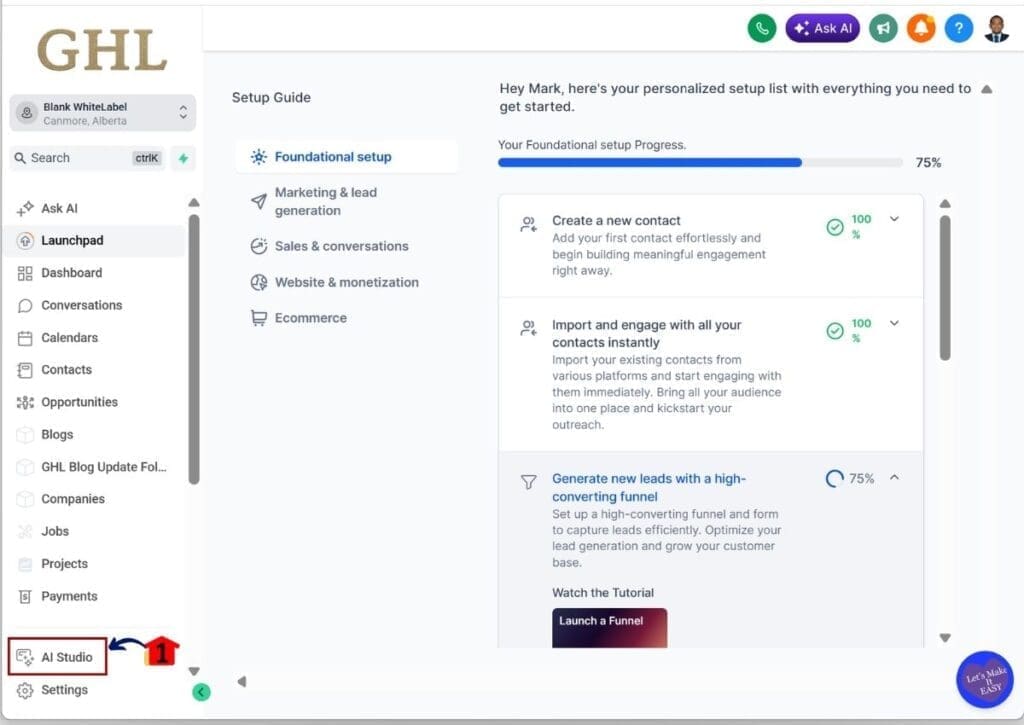Select the Foundational setup tab
Image resolution: width=1024 pixels, height=725 pixels.
(346, 157)
